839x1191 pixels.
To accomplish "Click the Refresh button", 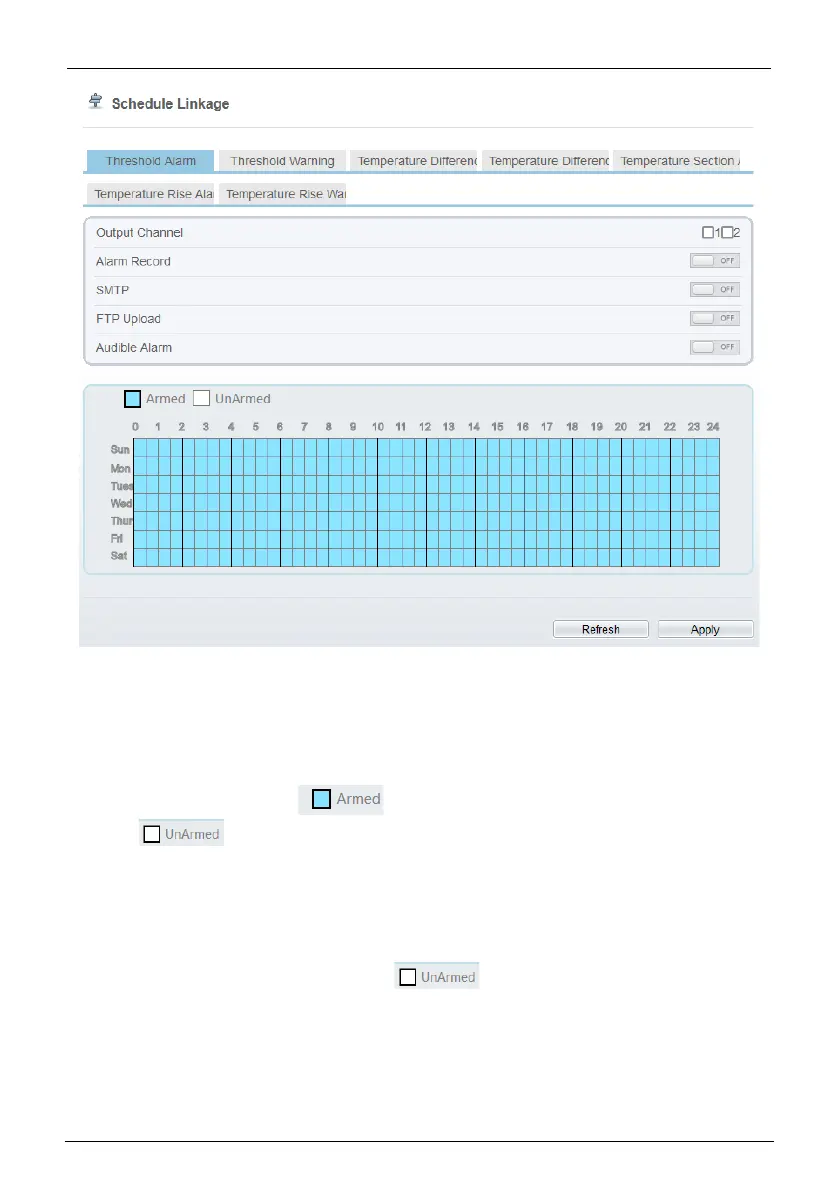I will coord(601,630).
